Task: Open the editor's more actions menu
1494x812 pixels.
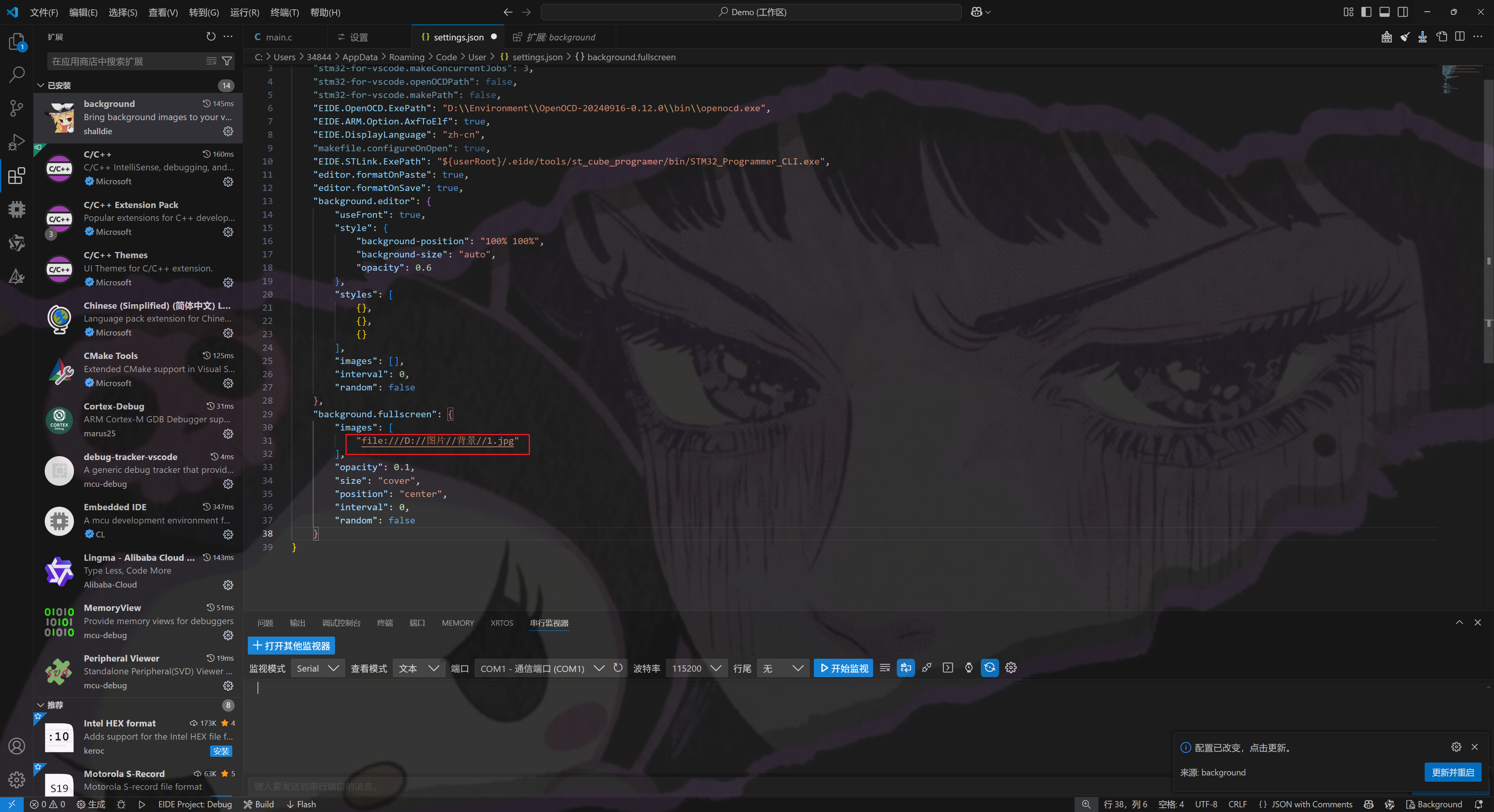Action: 1478,37
